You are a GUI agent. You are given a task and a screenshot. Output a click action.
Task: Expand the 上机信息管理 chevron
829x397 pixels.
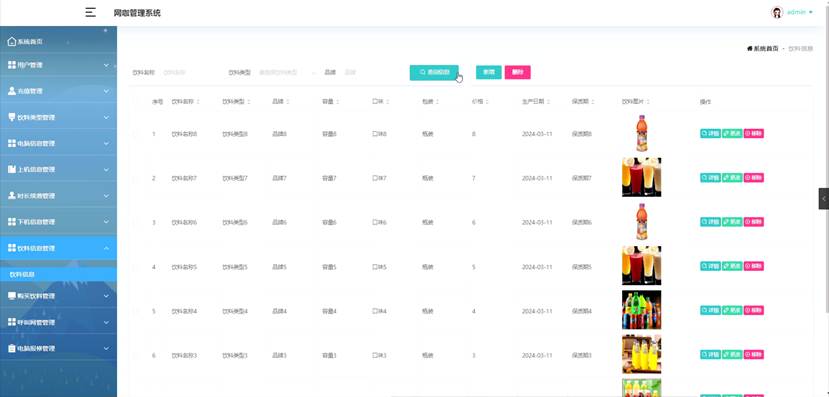[106, 170]
